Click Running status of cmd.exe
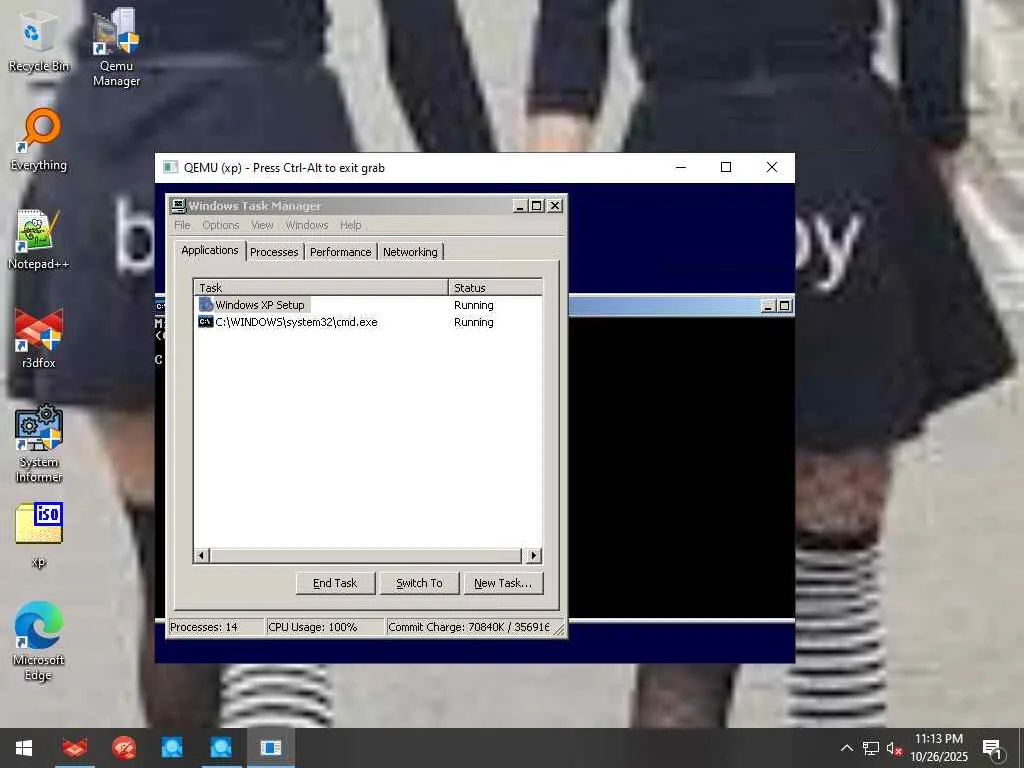1024x768 pixels. [473, 322]
